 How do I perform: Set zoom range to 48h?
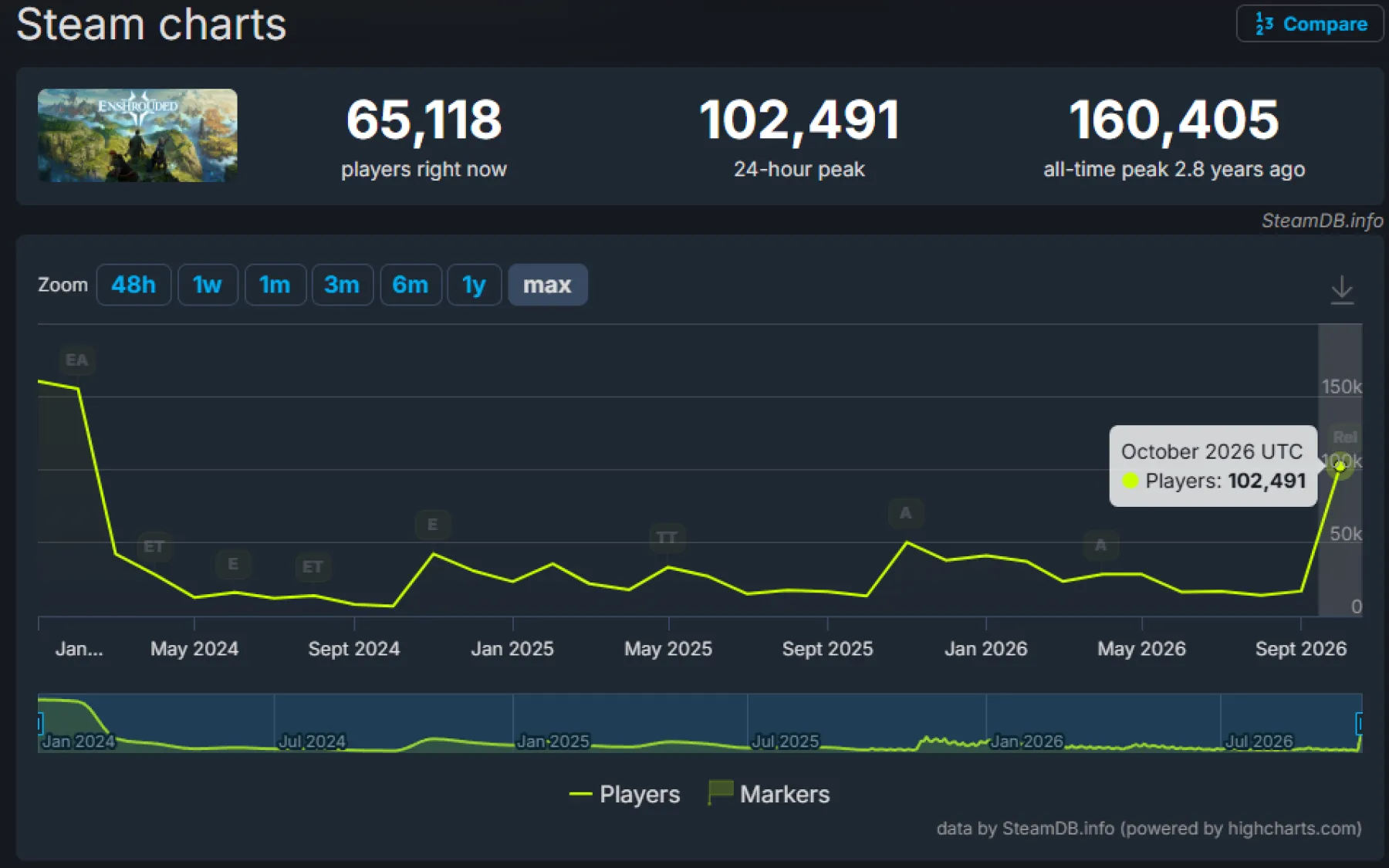[x=133, y=285]
